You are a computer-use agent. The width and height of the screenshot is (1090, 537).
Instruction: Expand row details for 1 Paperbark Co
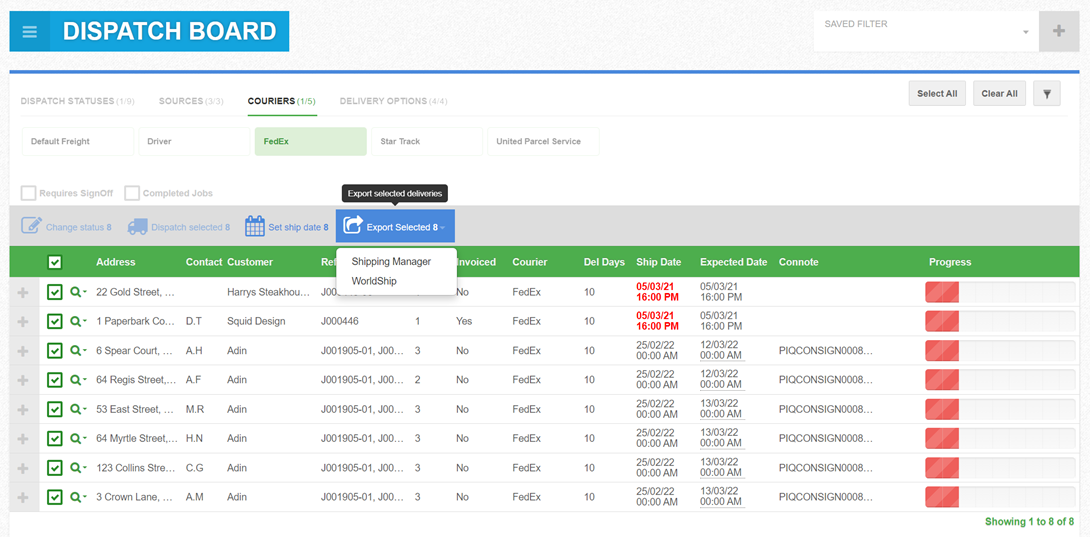(x=22, y=322)
